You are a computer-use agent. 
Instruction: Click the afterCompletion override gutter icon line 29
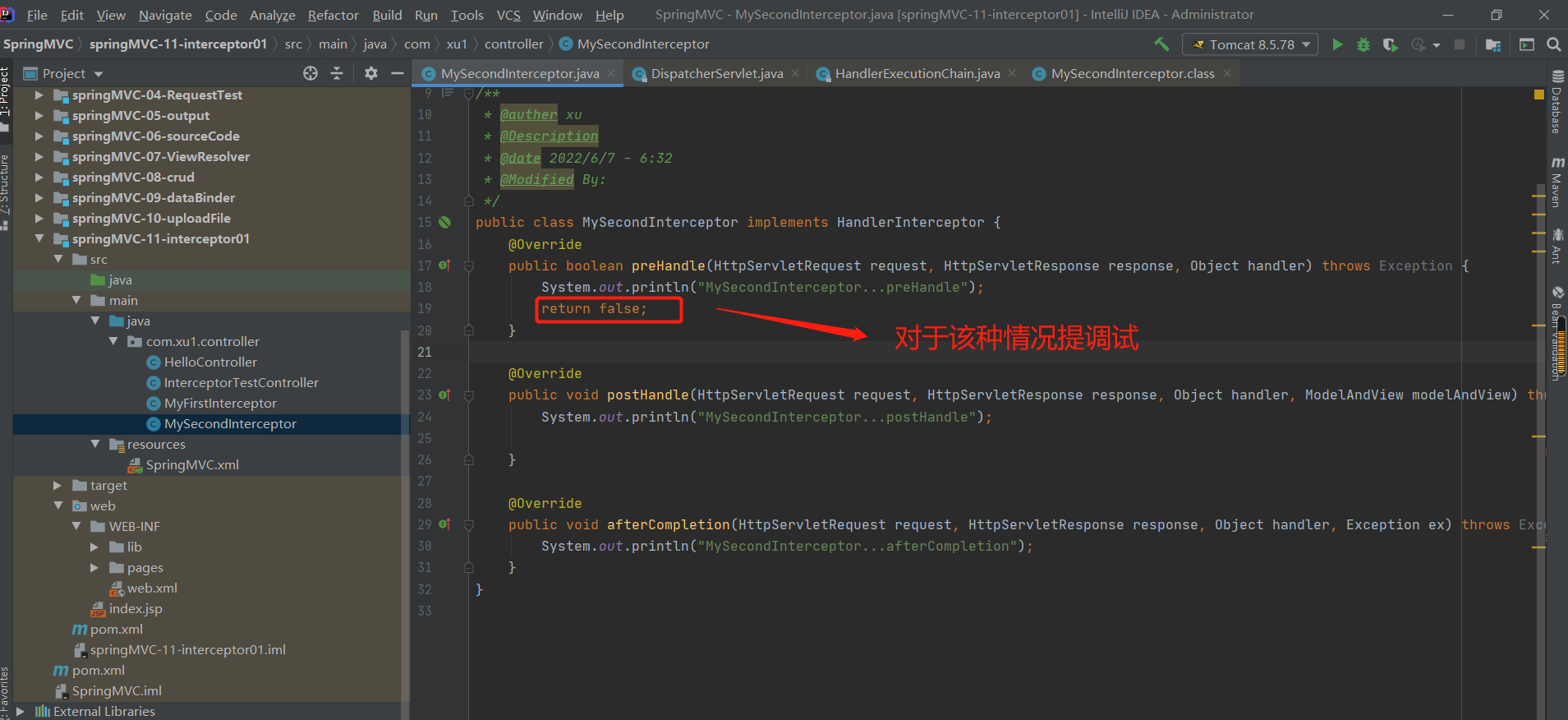pos(444,524)
